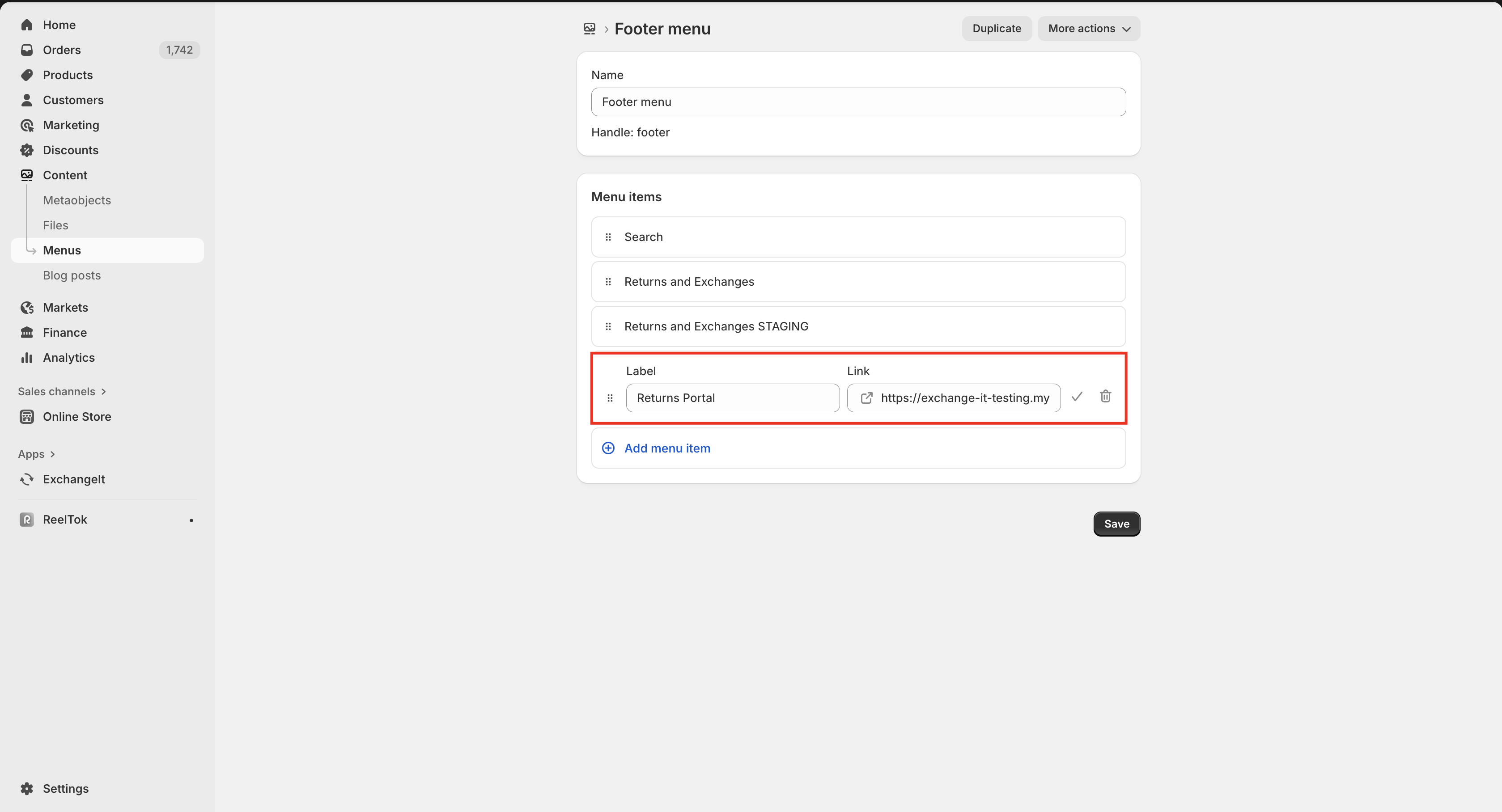Grab the drag handle next to Search
This screenshot has height=812, width=1502.
[608, 237]
